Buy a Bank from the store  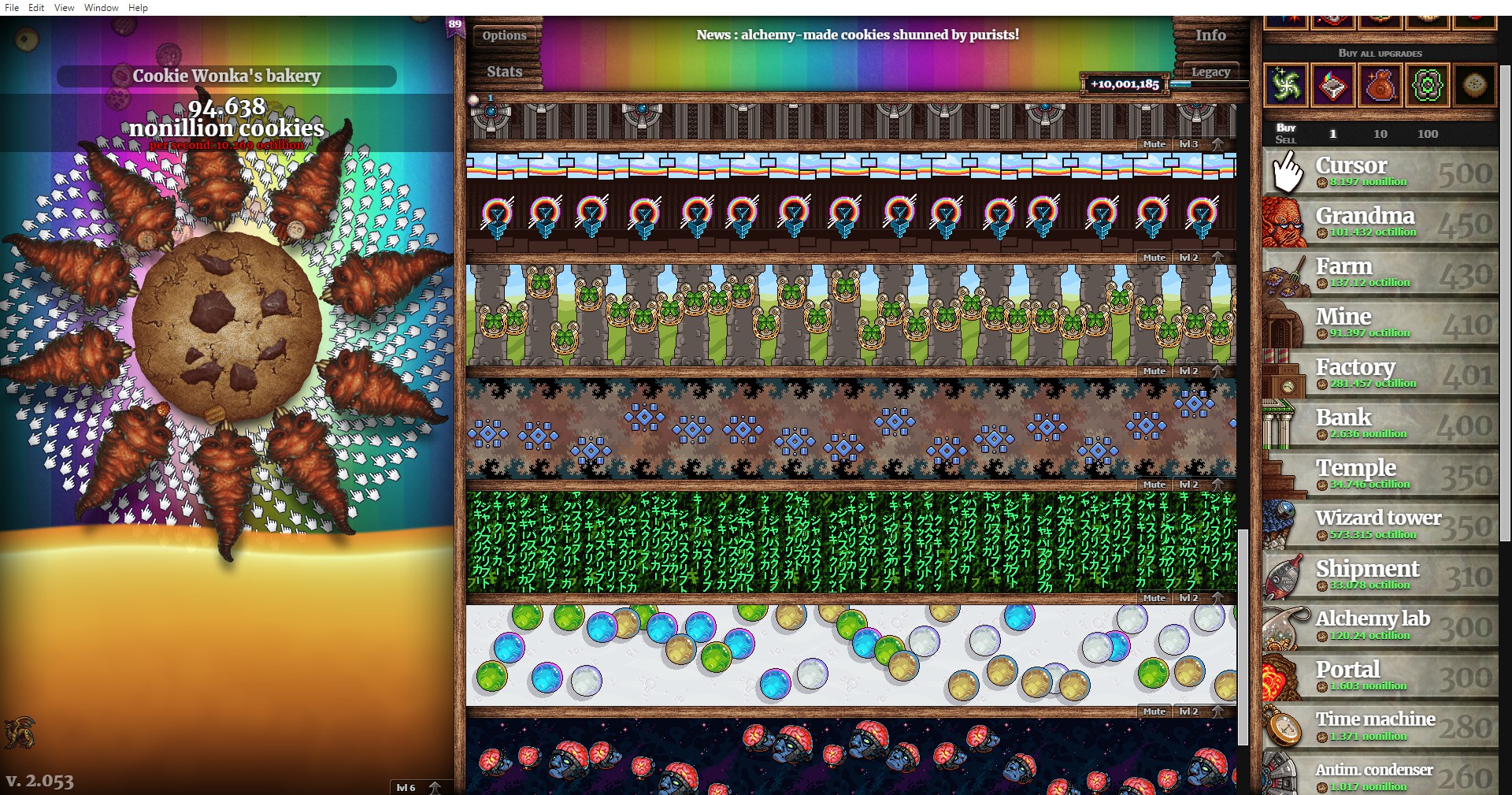[1380, 424]
